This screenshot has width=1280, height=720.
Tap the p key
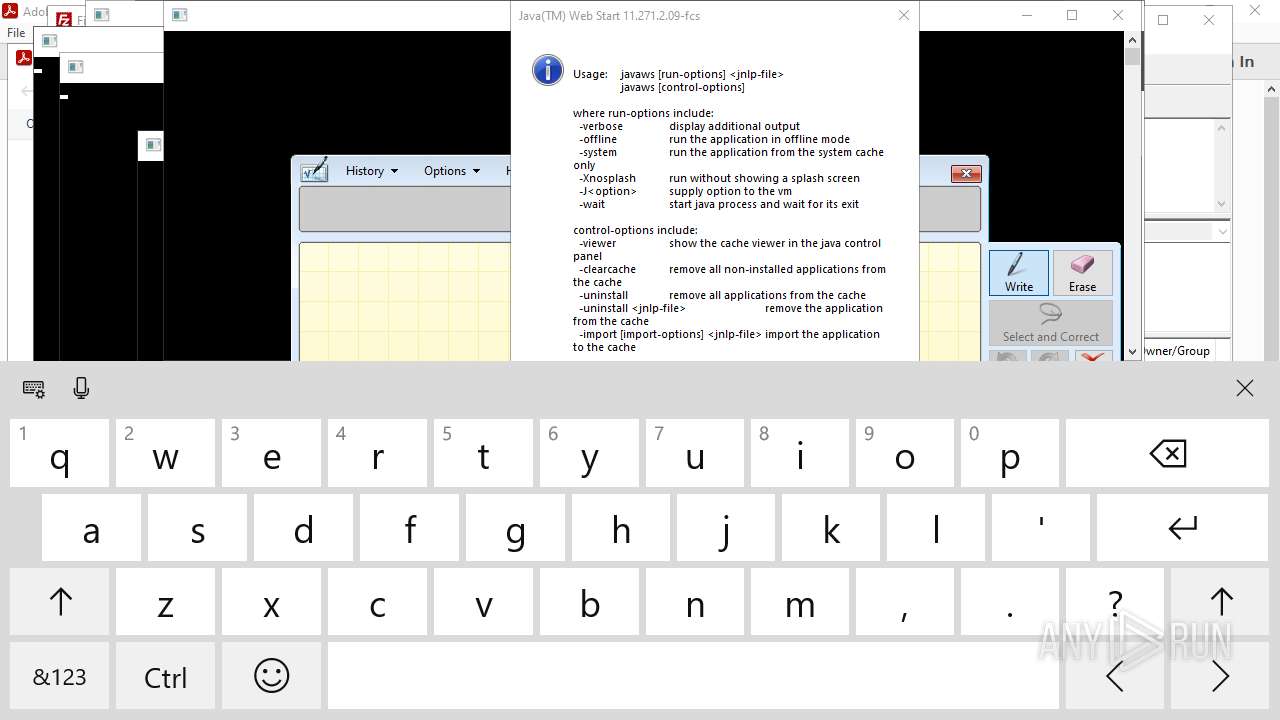1010,453
